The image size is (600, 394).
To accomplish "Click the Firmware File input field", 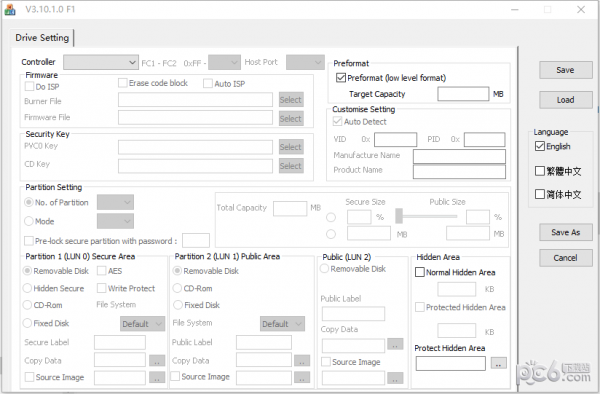I will [195, 117].
